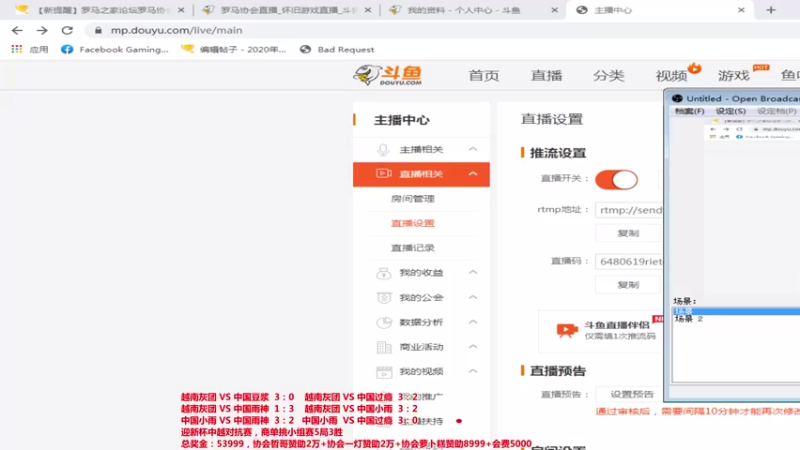Toggle the 我的收益 section chevron

473,272
